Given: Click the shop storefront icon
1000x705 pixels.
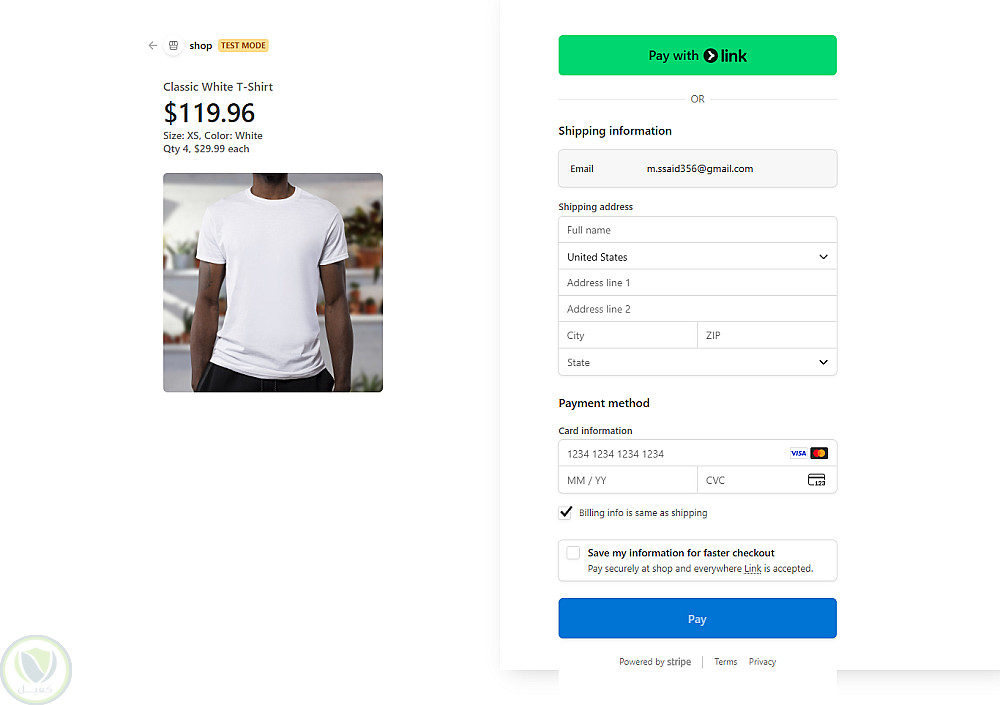Looking at the screenshot, I should point(173,45).
